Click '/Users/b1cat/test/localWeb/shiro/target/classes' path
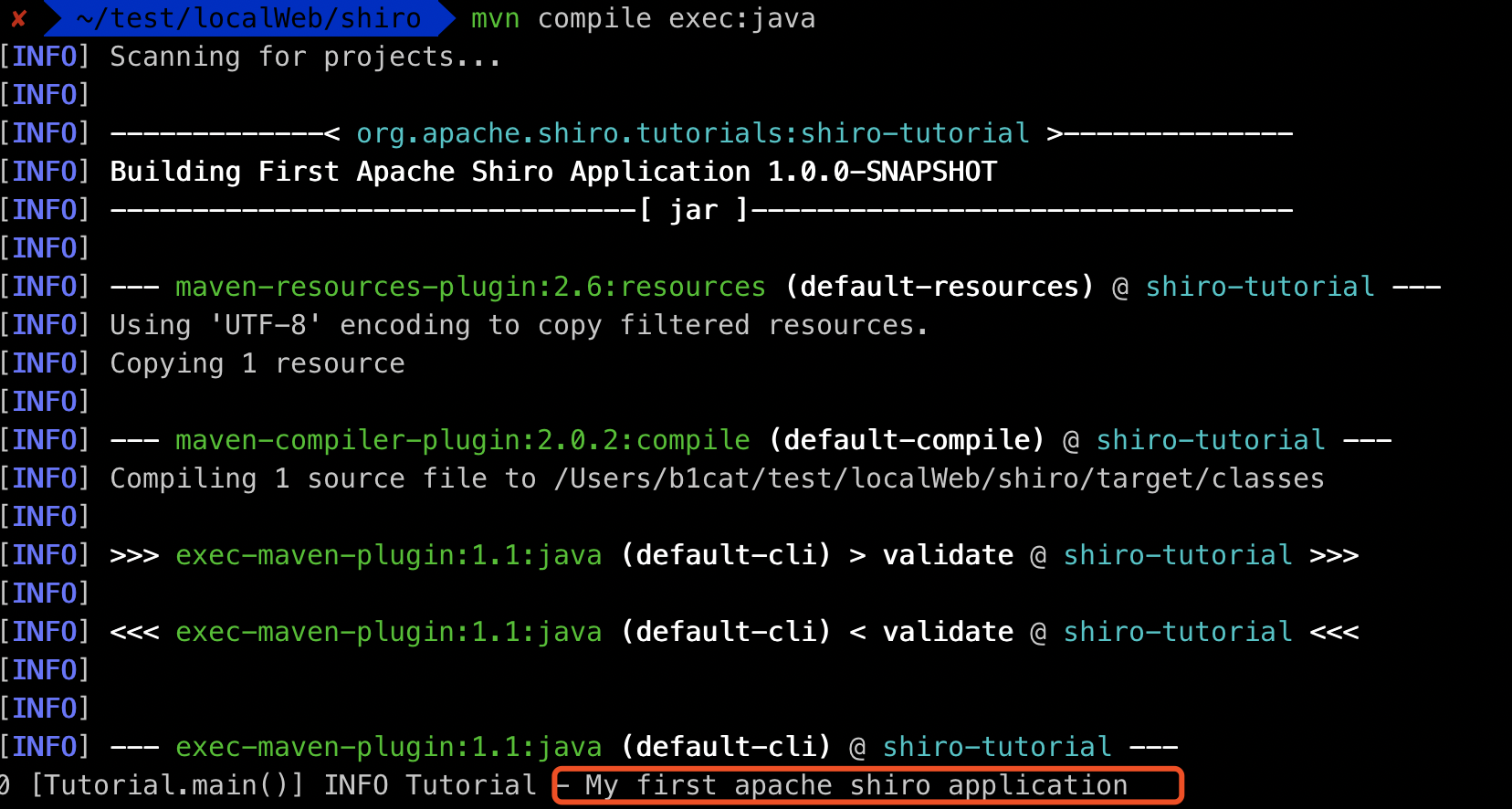 939,478
